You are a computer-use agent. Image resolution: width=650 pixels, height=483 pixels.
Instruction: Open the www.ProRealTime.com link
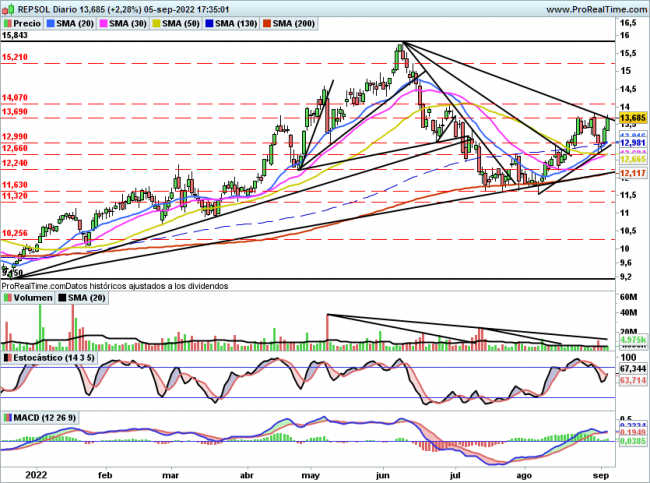596,9
